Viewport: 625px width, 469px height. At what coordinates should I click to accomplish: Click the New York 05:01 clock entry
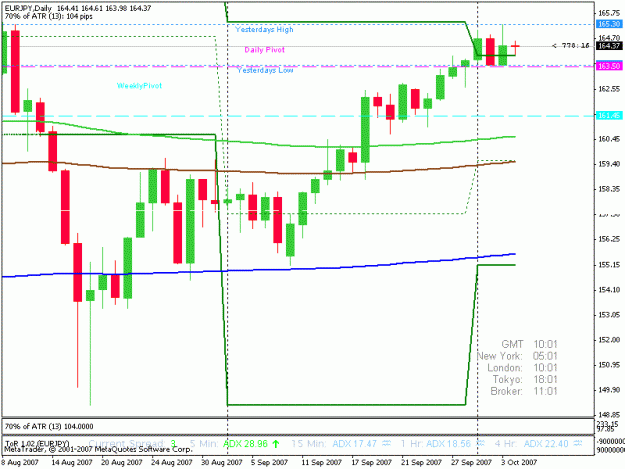(x=517, y=356)
